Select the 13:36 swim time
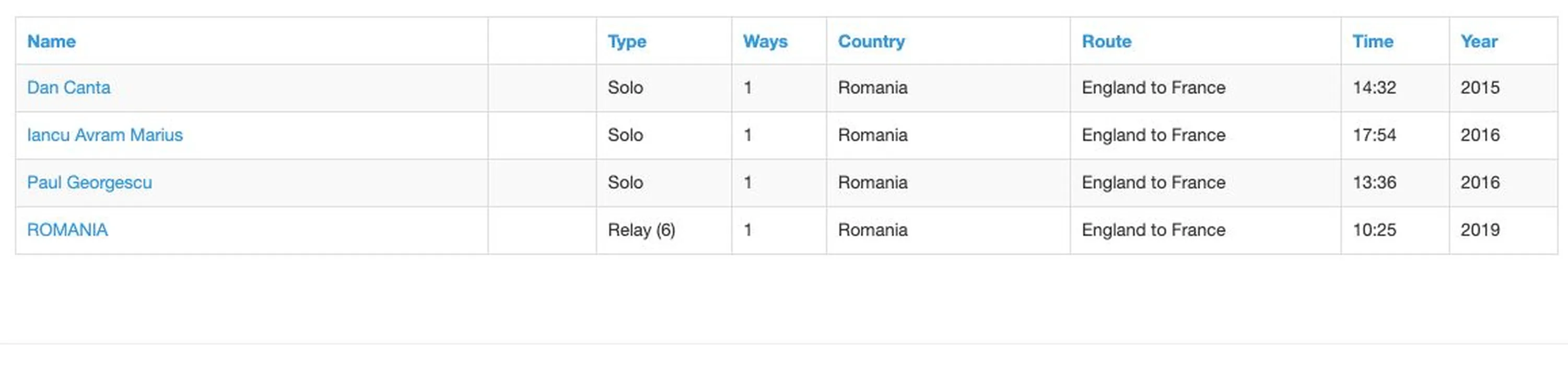 click(x=1374, y=182)
